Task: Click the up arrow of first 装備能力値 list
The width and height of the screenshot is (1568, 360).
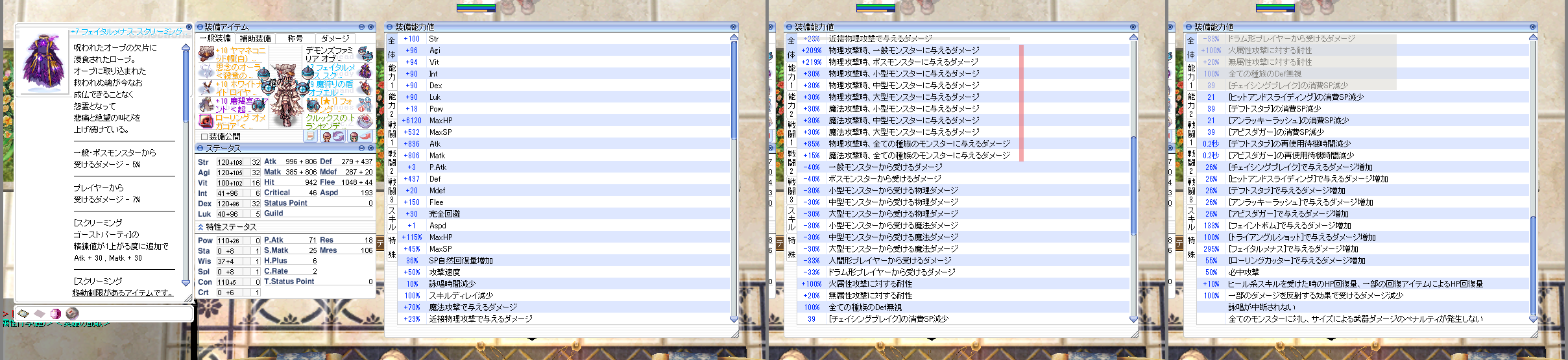Action: click(x=734, y=38)
